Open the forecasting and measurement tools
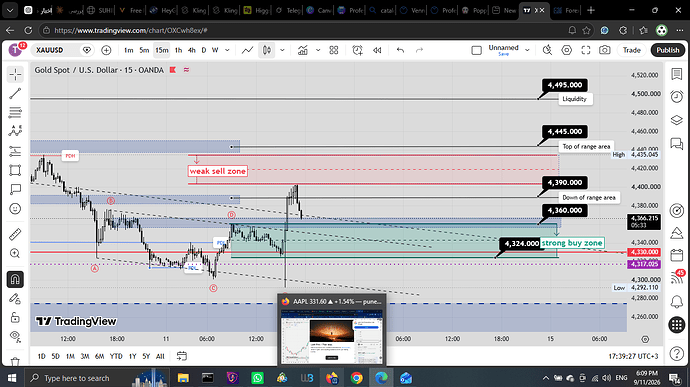 15,151
